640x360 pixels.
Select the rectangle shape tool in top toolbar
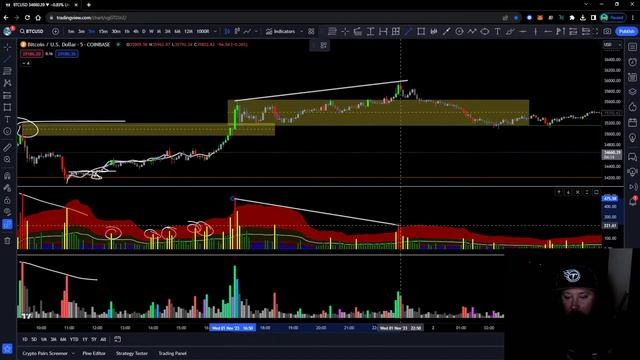(421, 31)
